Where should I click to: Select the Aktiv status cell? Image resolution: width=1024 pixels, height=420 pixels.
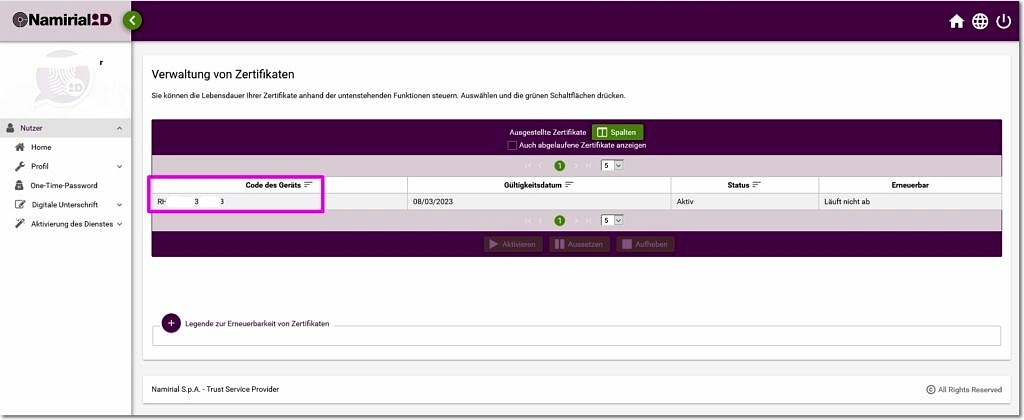coord(745,202)
